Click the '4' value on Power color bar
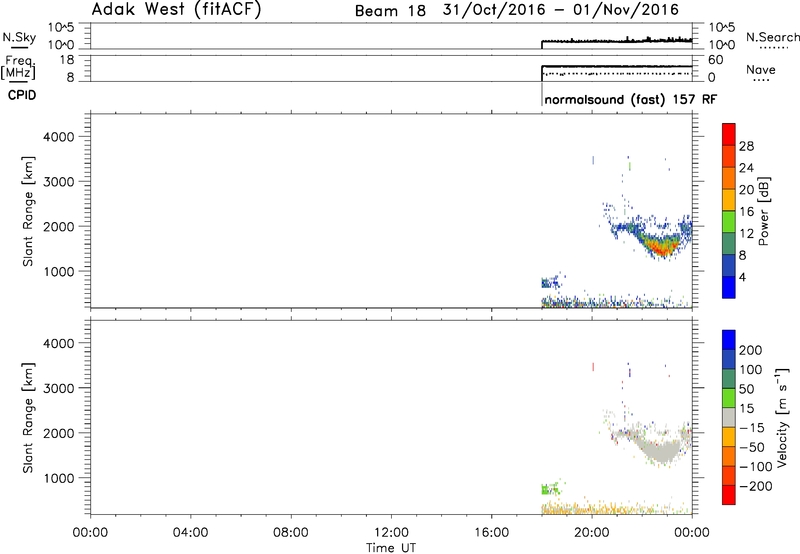 click(x=742, y=277)
